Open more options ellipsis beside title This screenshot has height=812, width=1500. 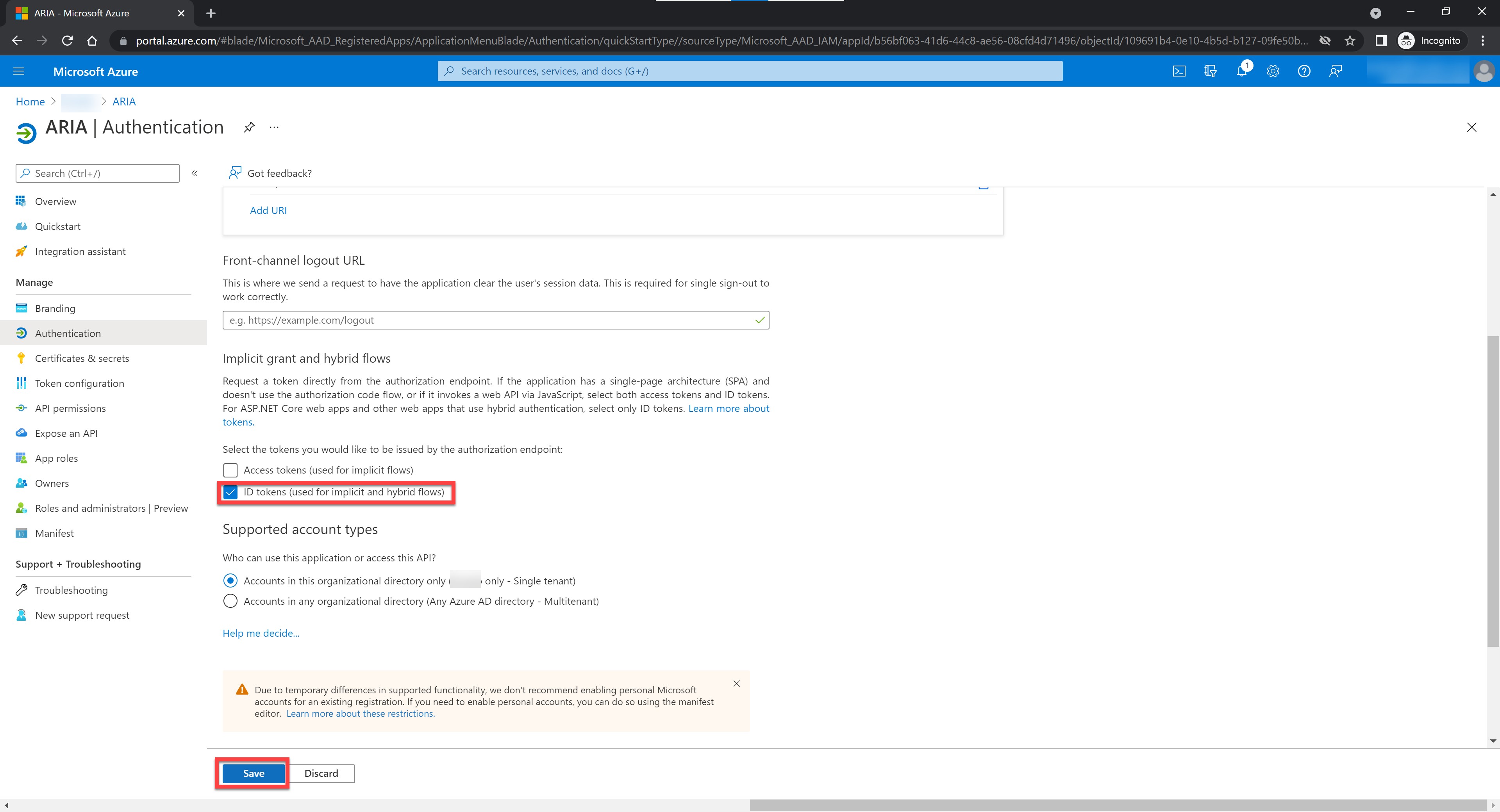(274, 127)
